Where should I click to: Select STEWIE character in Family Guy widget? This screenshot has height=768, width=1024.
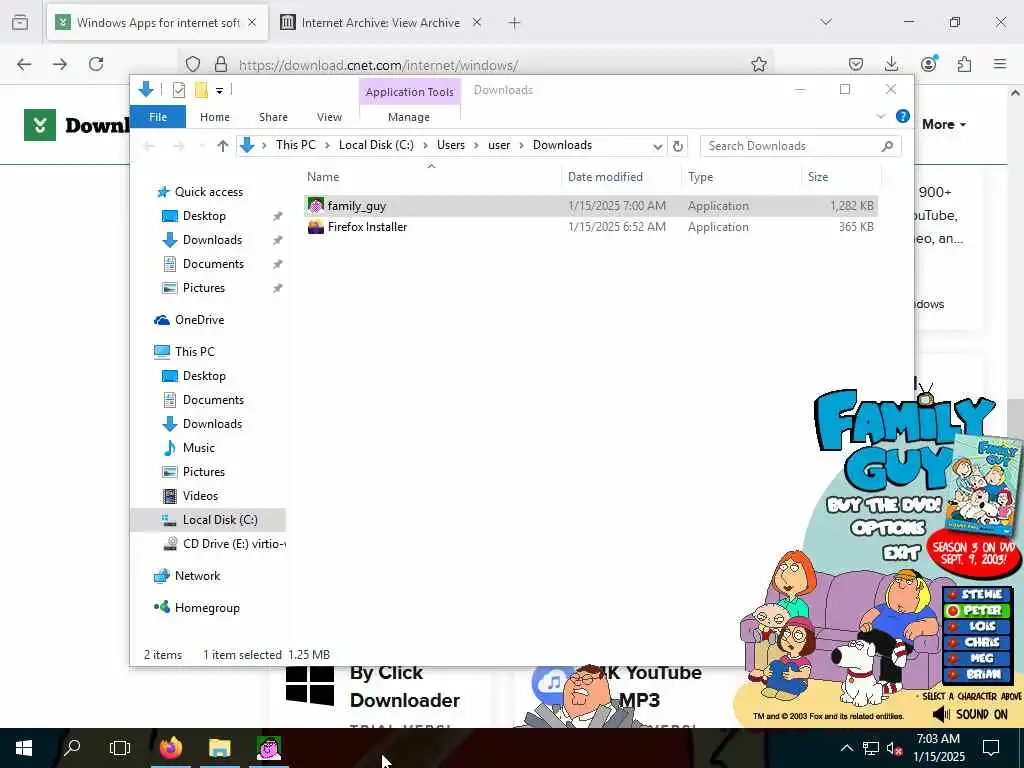pos(978,594)
